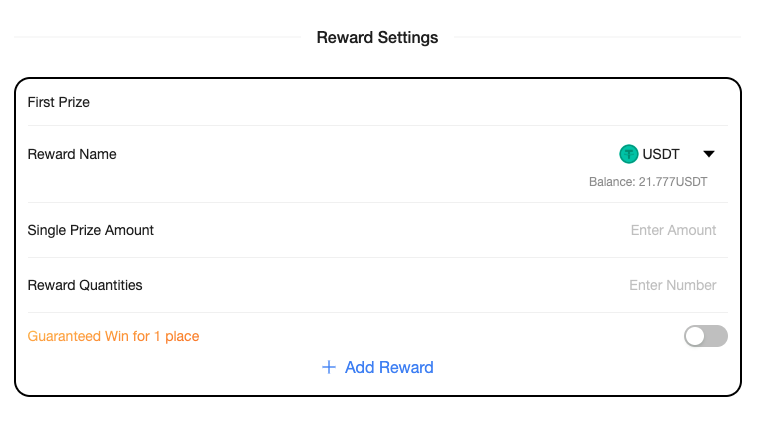Open the USDT reward name selector
Image resolution: width=760 pixels, height=421 pixels.
click(660, 154)
